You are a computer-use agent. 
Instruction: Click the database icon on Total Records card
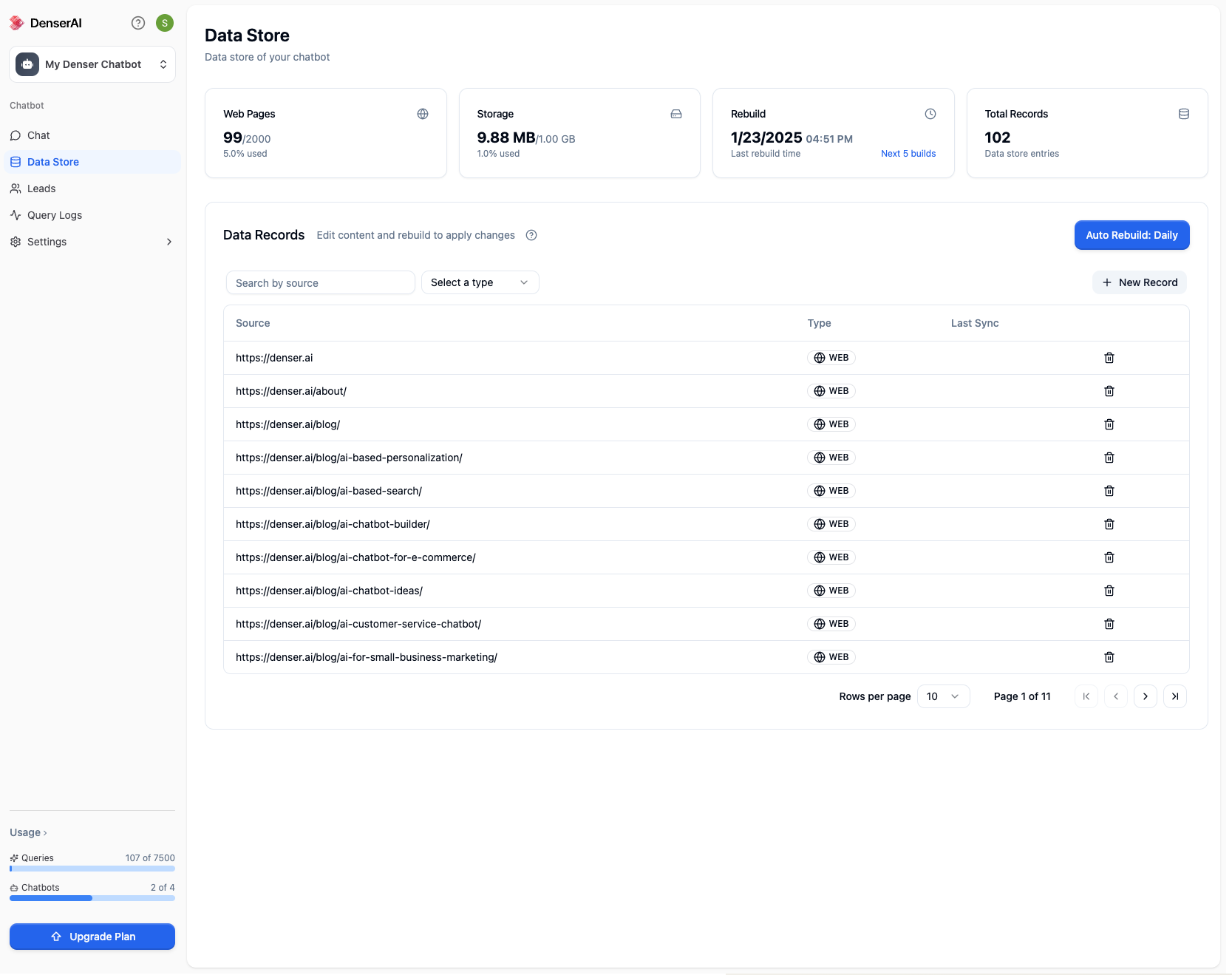(x=1184, y=114)
